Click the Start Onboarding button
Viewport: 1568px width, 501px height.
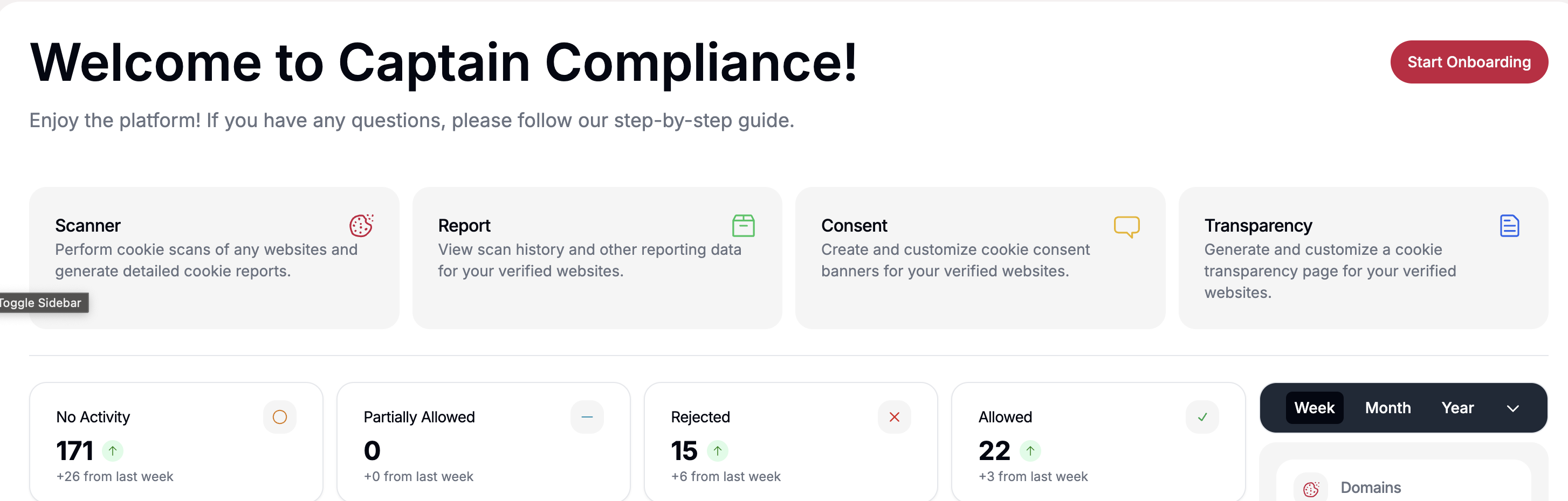tap(1469, 61)
